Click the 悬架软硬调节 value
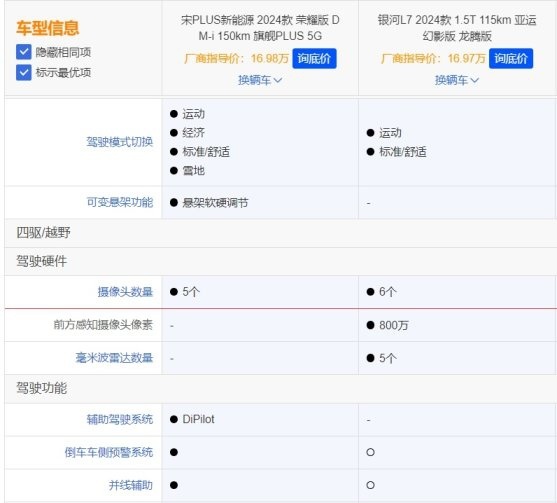Viewport: 557px width, 503px height. coord(215,203)
